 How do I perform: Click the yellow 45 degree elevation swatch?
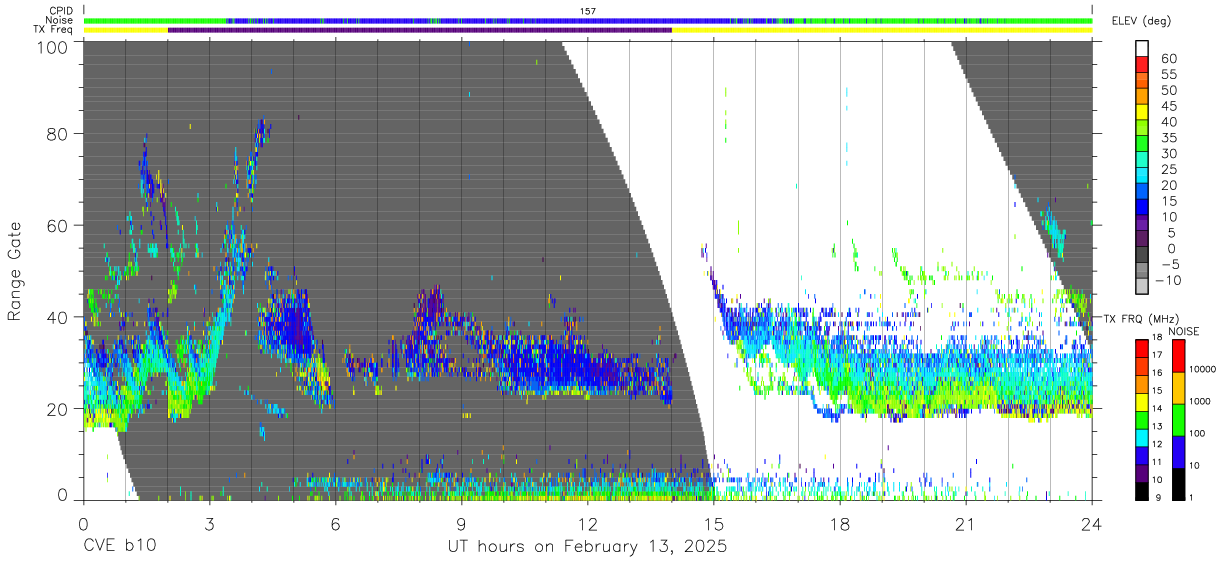coord(1143,113)
